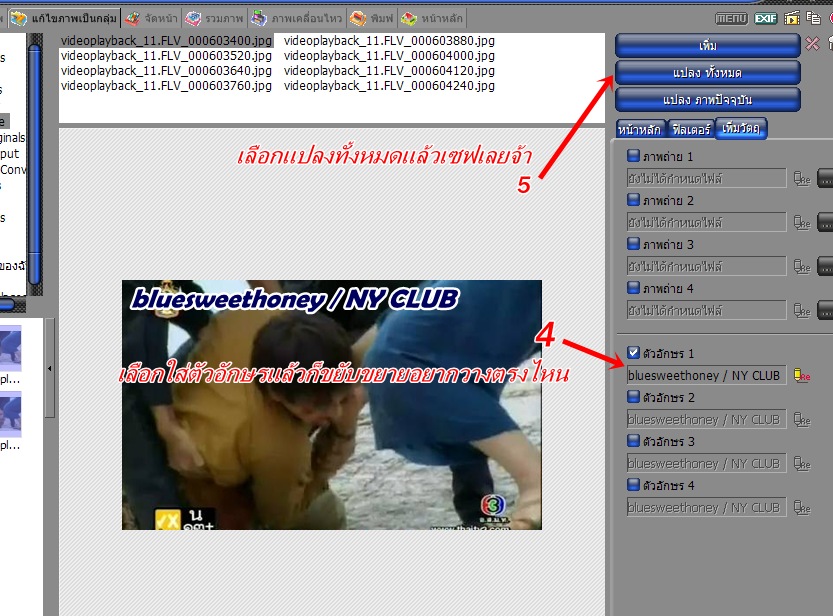Viewport: 833px width, 616px height.
Task: Click the ตัวอักษร 2 text field
Action: [706, 420]
